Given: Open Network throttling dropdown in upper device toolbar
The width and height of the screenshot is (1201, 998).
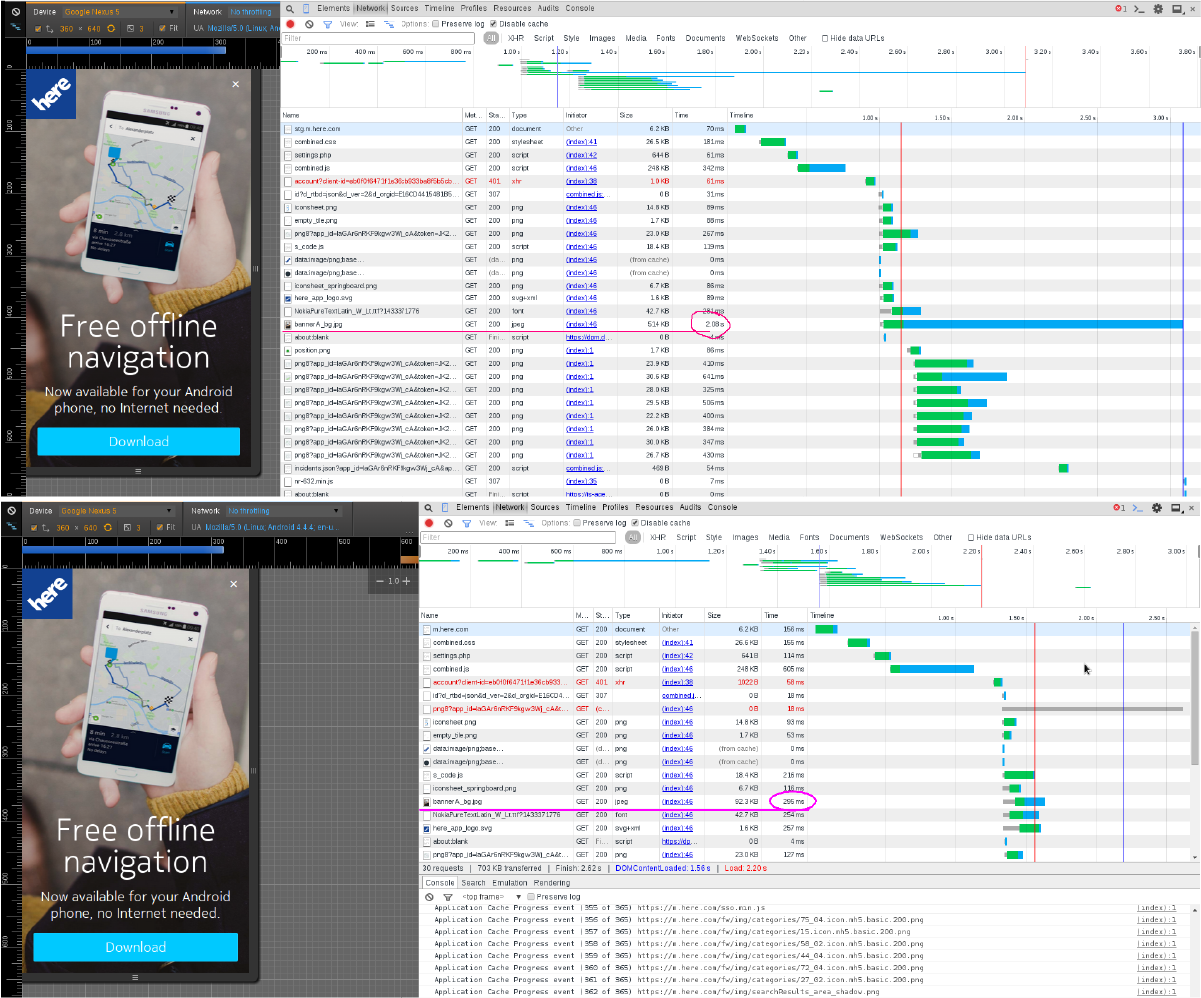Looking at the screenshot, I should click(x=252, y=12).
